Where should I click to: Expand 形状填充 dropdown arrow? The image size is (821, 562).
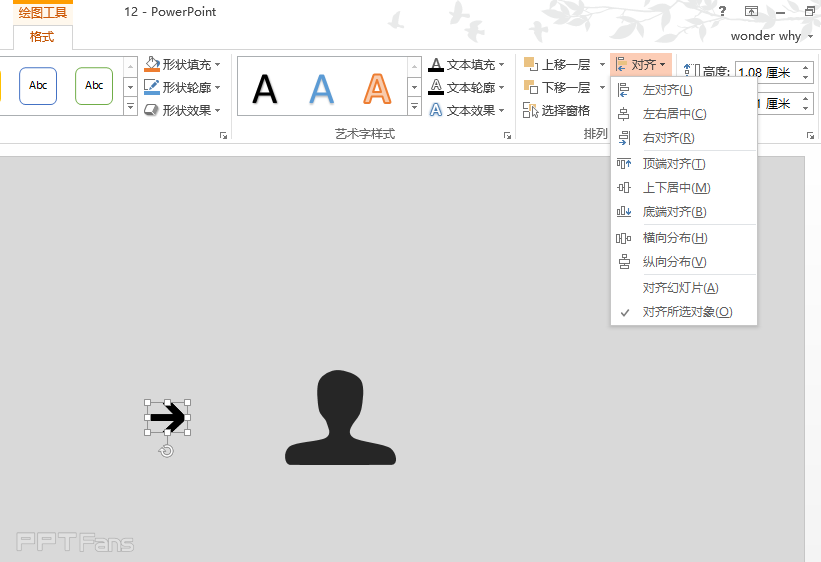[x=219, y=65]
